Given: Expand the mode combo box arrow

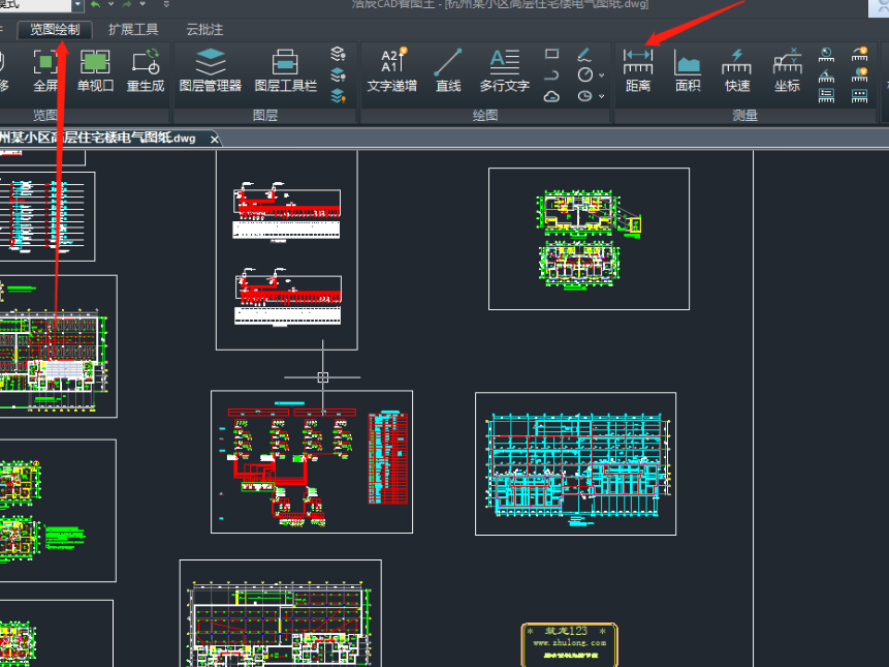Looking at the screenshot, I should (x=78, y=5).
